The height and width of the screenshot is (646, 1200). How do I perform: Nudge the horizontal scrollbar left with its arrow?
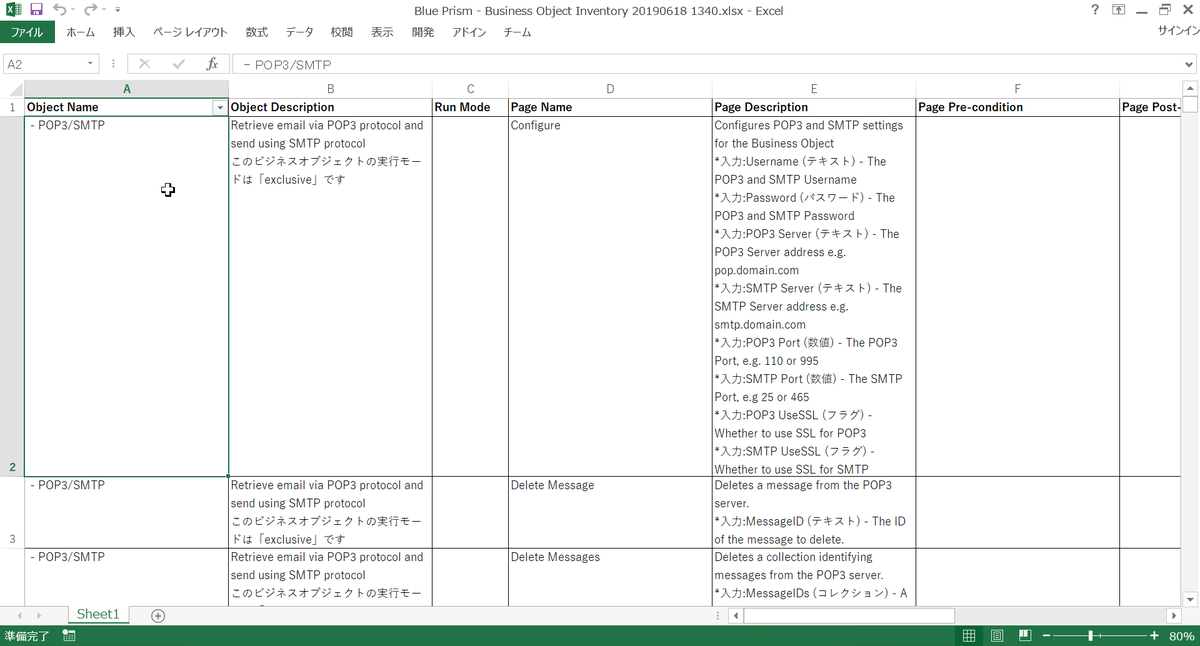pos(736,616)
